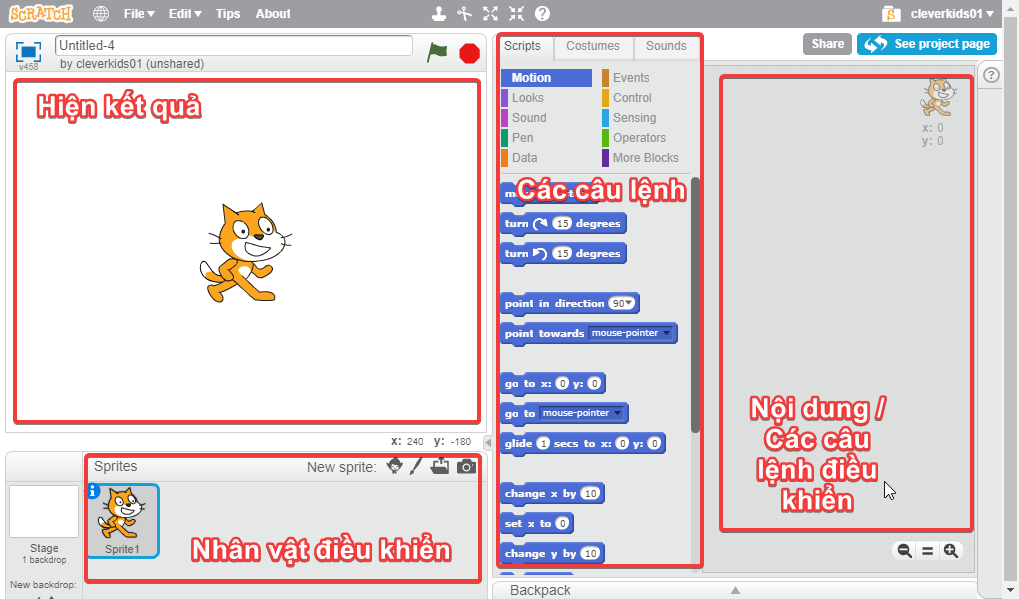Zoom in the scripts area

pos(951,551)
